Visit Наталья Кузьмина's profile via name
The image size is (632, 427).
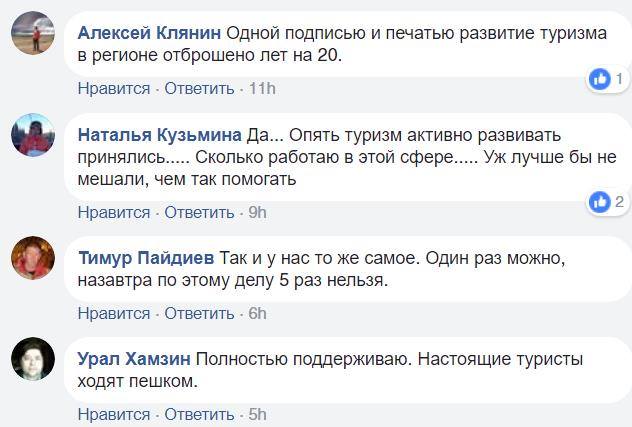(160, 135)
